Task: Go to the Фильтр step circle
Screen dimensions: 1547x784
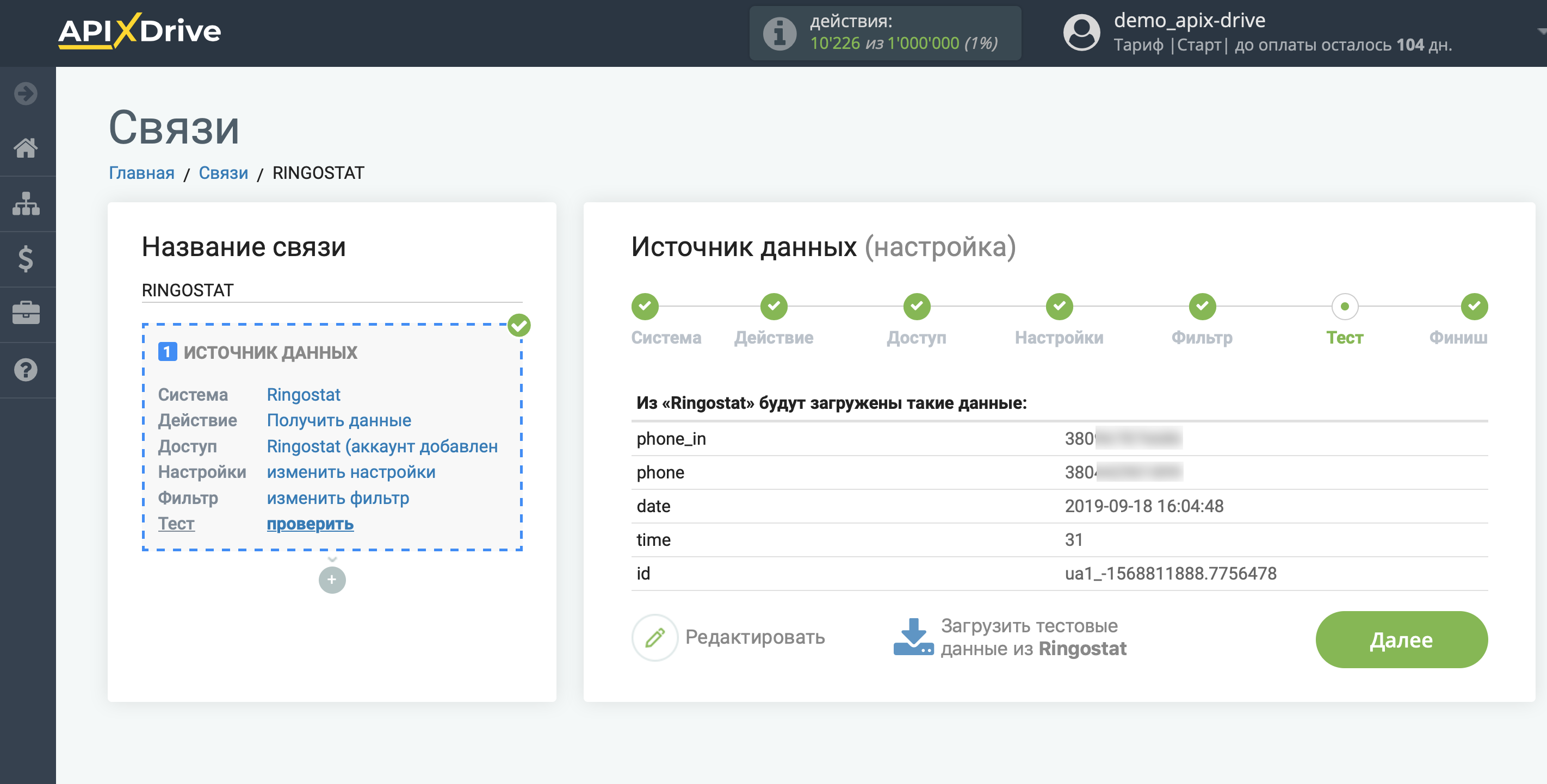Action: pos(1202,307)
